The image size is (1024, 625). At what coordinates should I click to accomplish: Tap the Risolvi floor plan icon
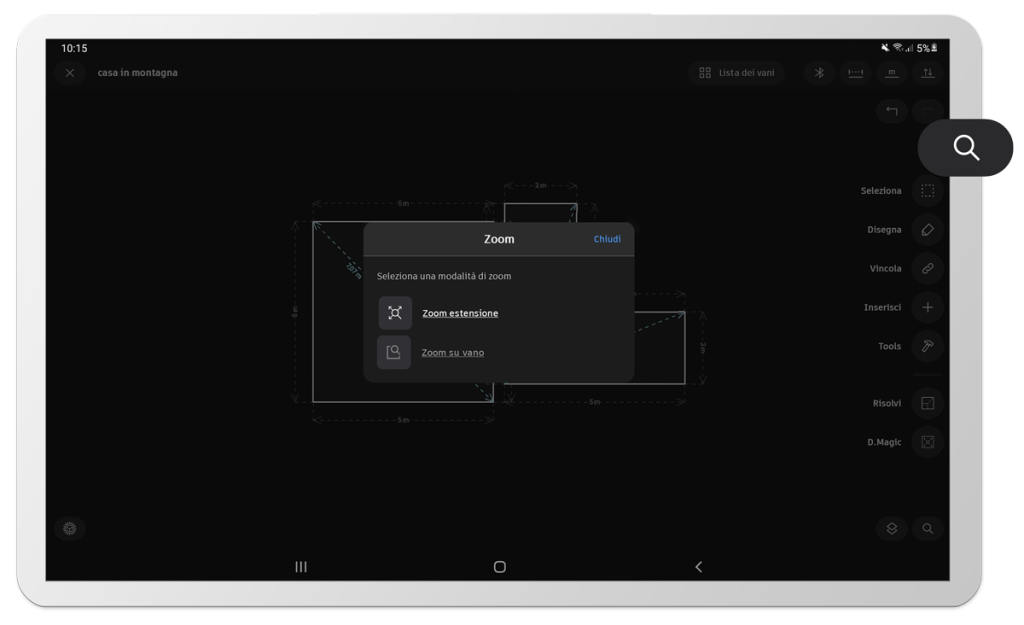pyautogui.click(x=927, y=403)
